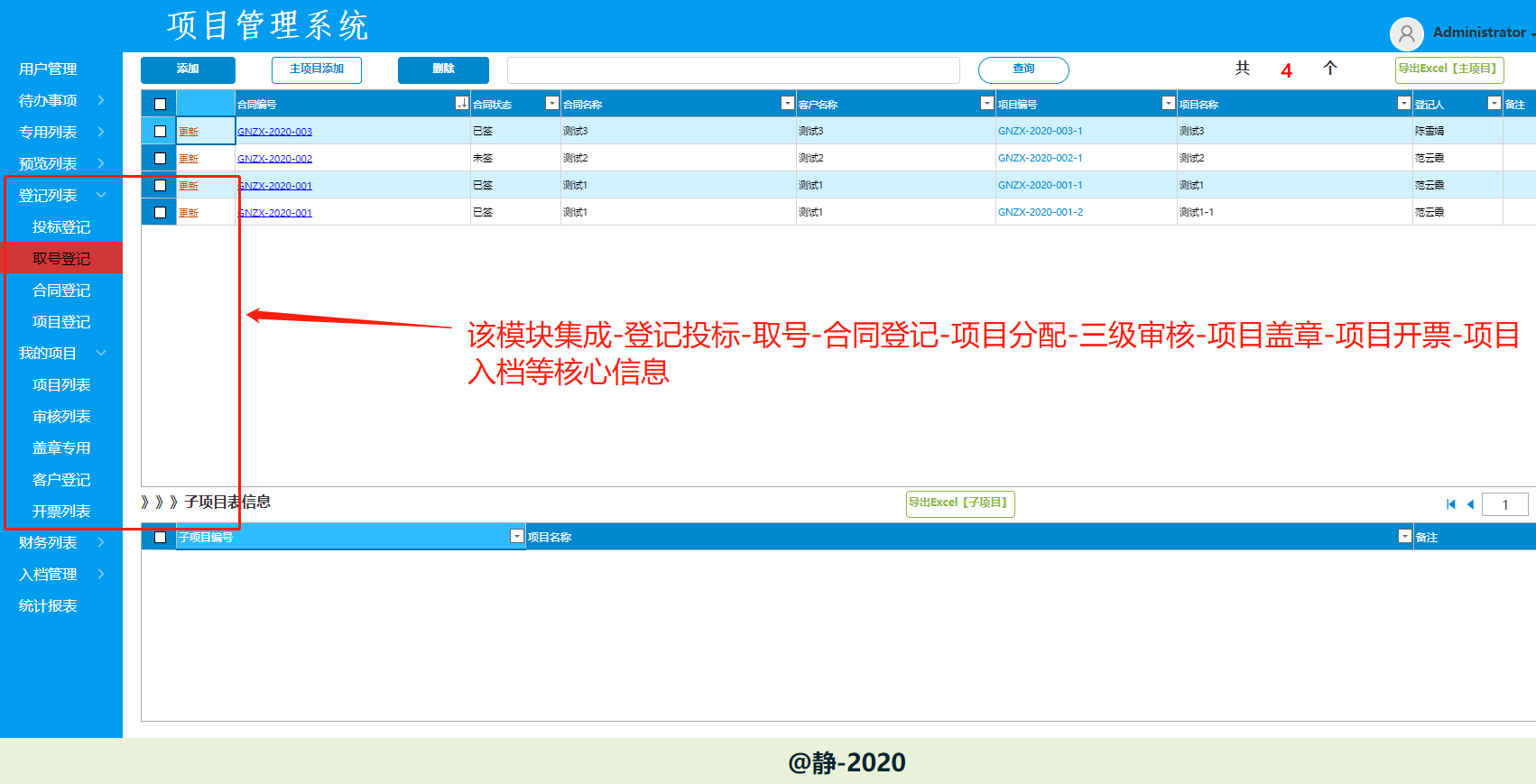Click the sort icon in 合同编号 column header
The width and height of the screenshot is (1536, 784).
(462, 104)
